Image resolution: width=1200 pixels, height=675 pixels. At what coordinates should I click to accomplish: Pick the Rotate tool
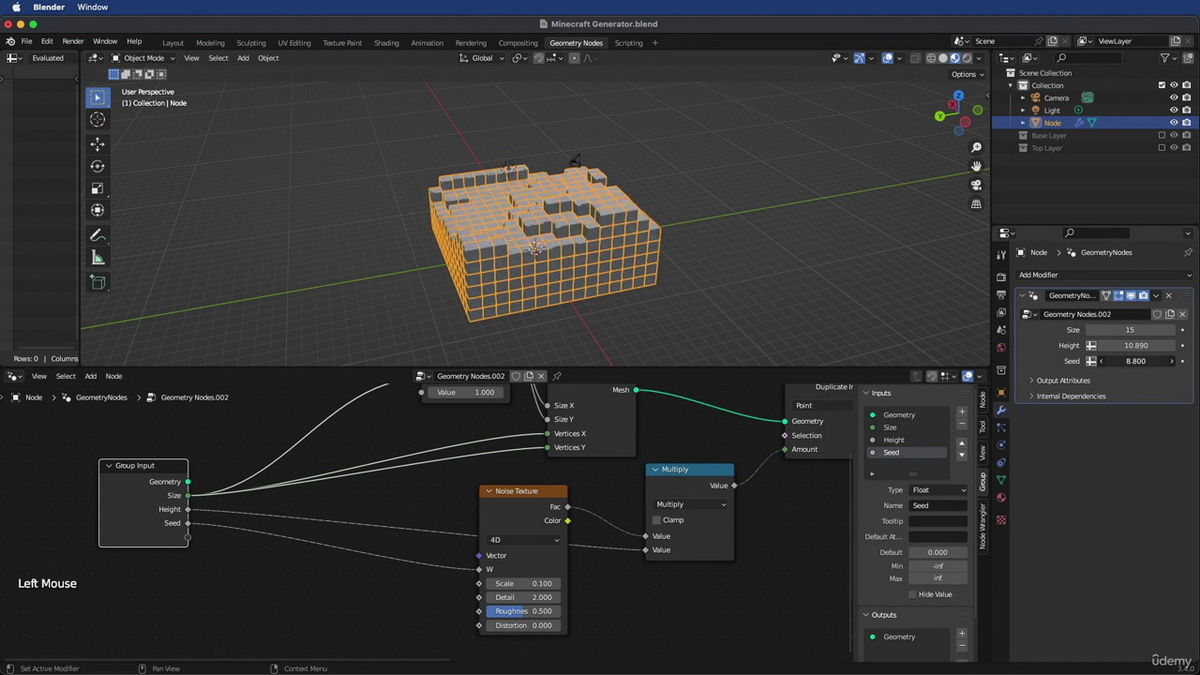[97, 167]
